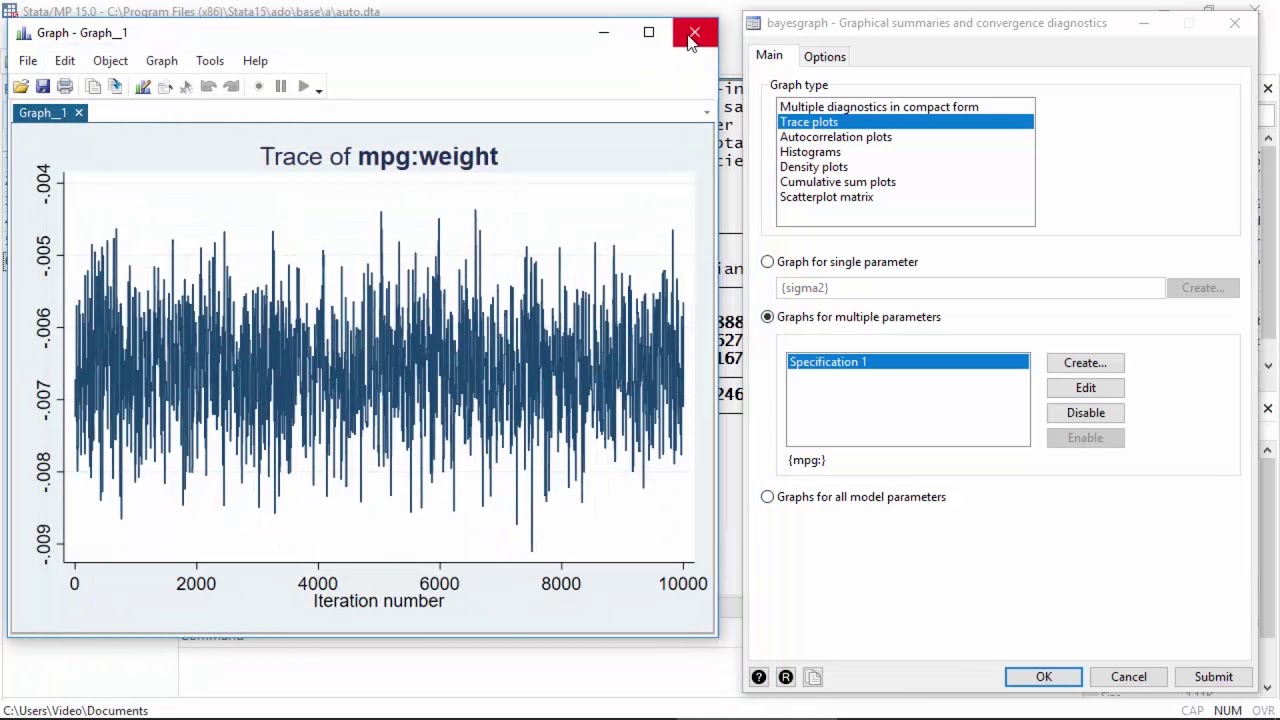Screen dimensions: 1280x720
Task: Select the Graph_1 tab
Action: [42, 113]
